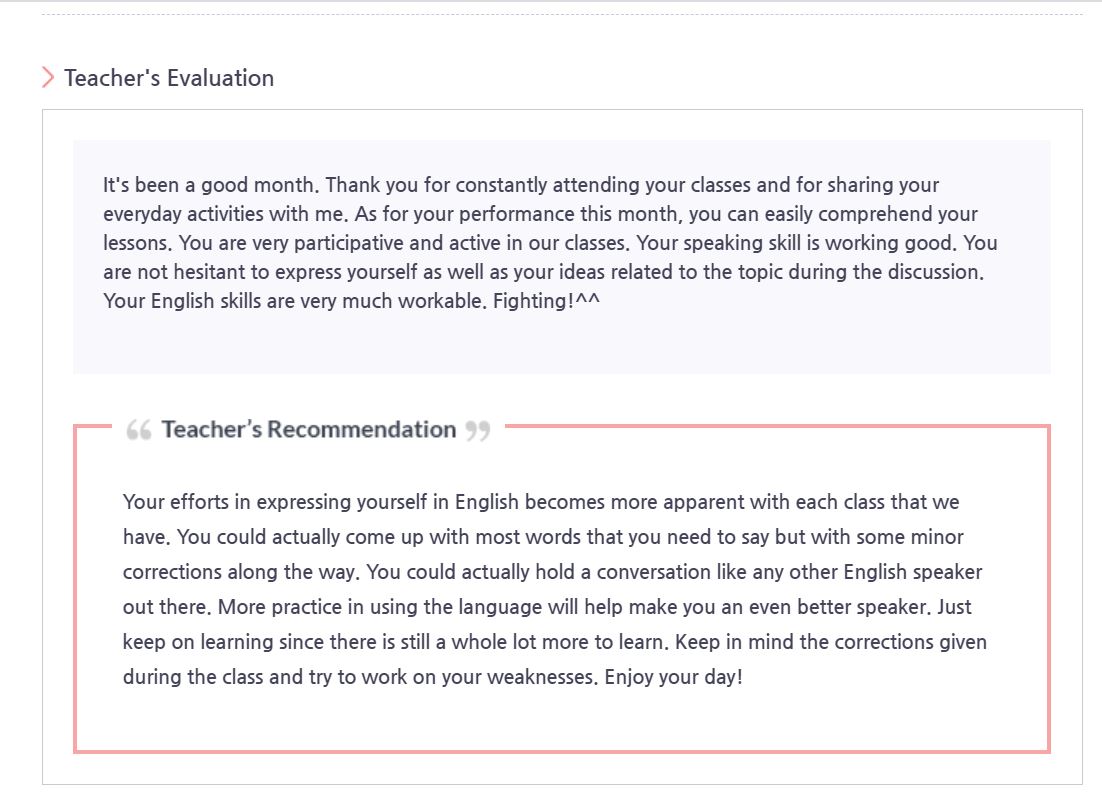
Task: Click the closing quotation mark icon
Action: [x=478, y=430]
